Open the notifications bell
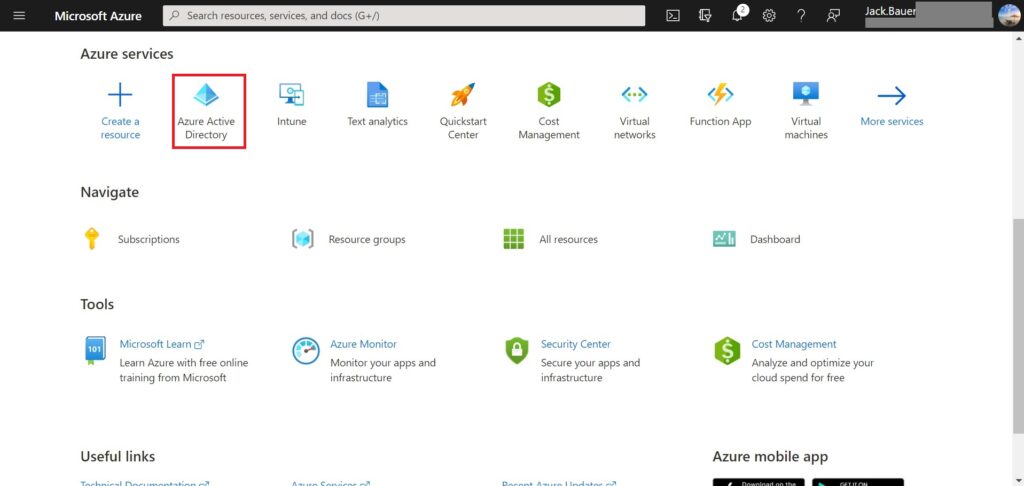Image resolution: width=1024 pixels, height=486 pixels. click(738, 16)
